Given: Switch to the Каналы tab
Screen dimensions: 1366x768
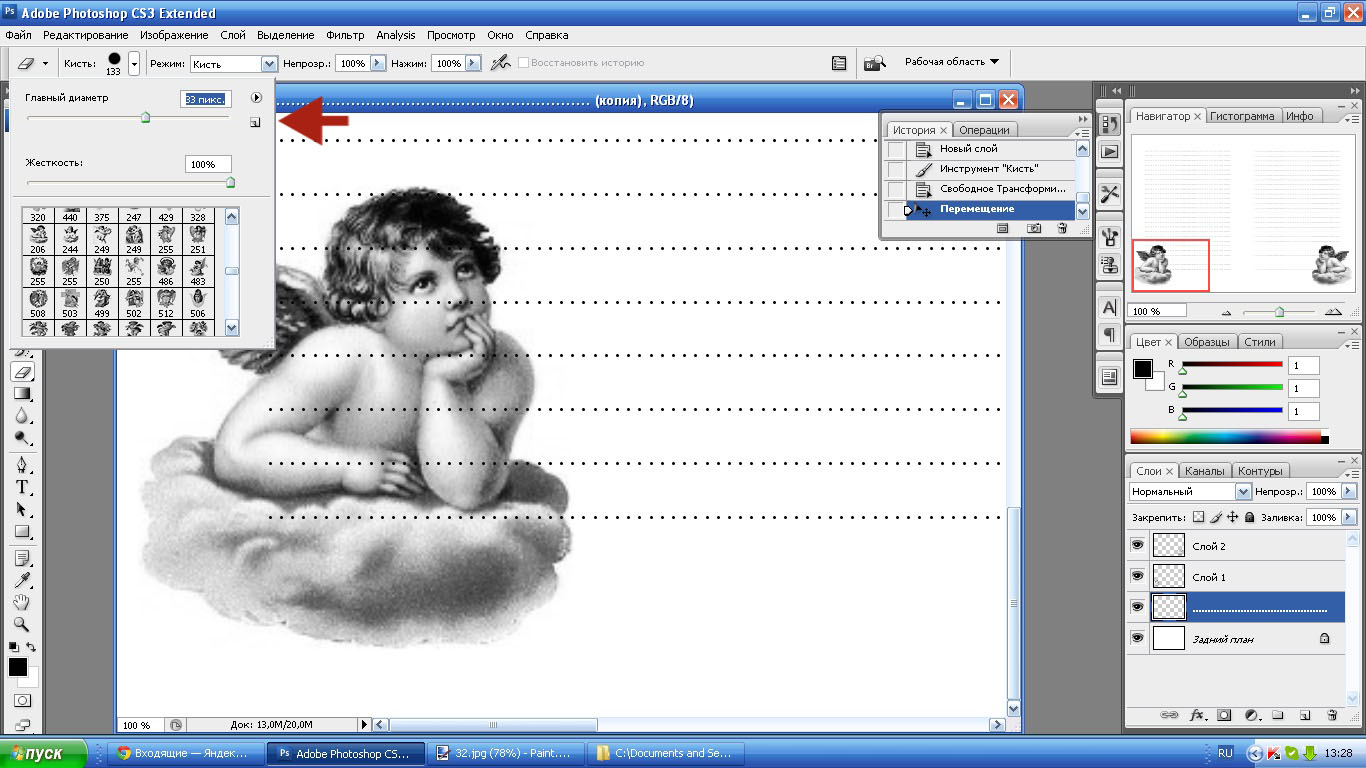Looking at the screenshot, I should coord(1204,471).
